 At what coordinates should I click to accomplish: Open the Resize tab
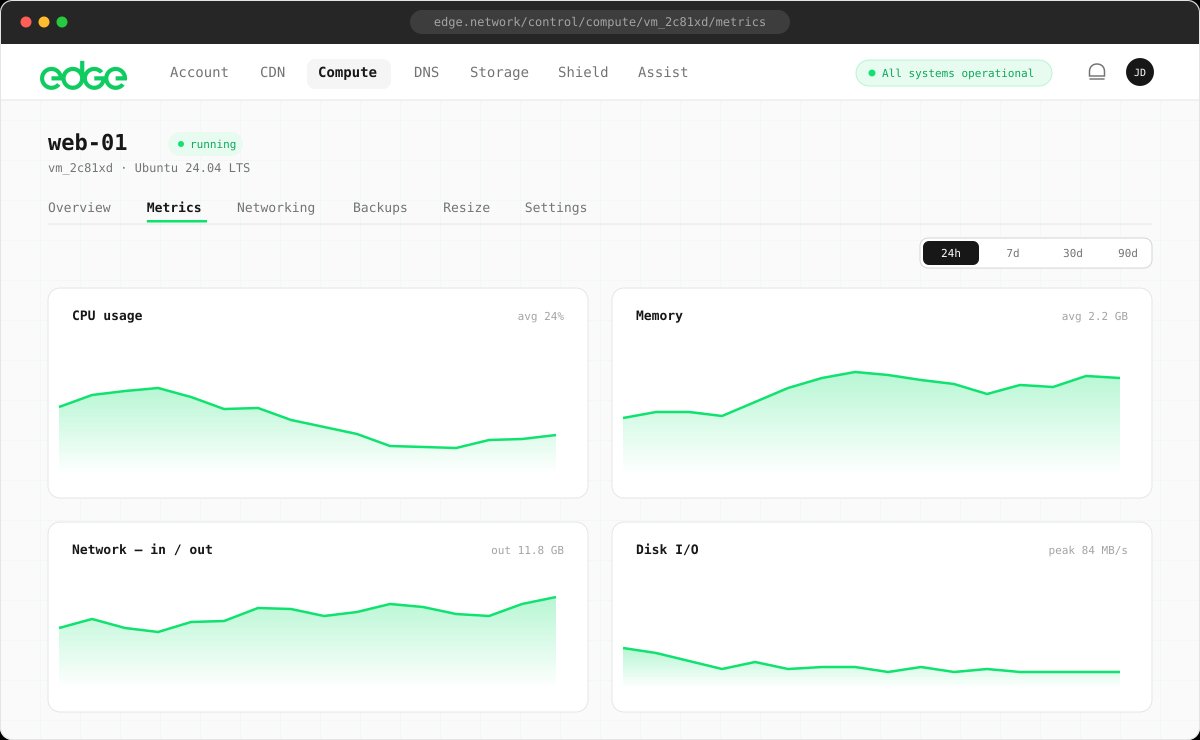467,208
